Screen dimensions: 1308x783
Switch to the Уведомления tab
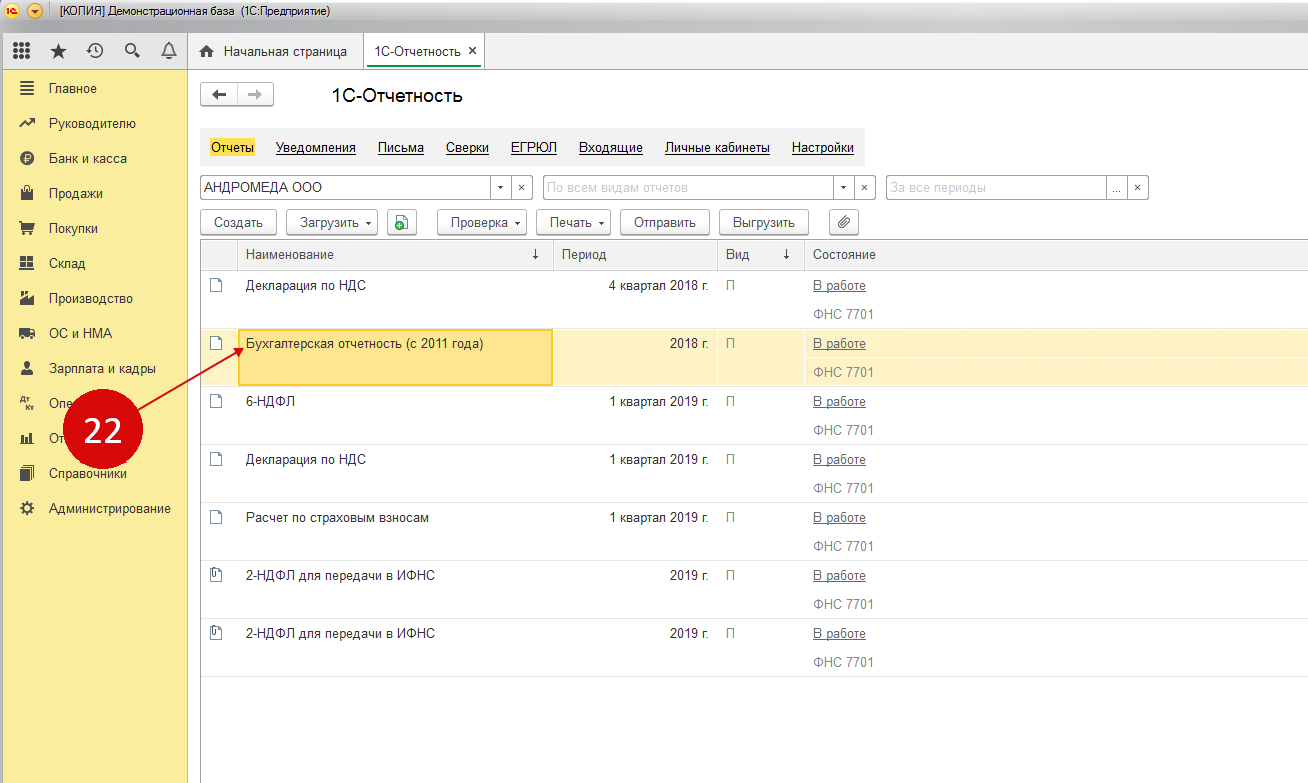pos(316,147)
